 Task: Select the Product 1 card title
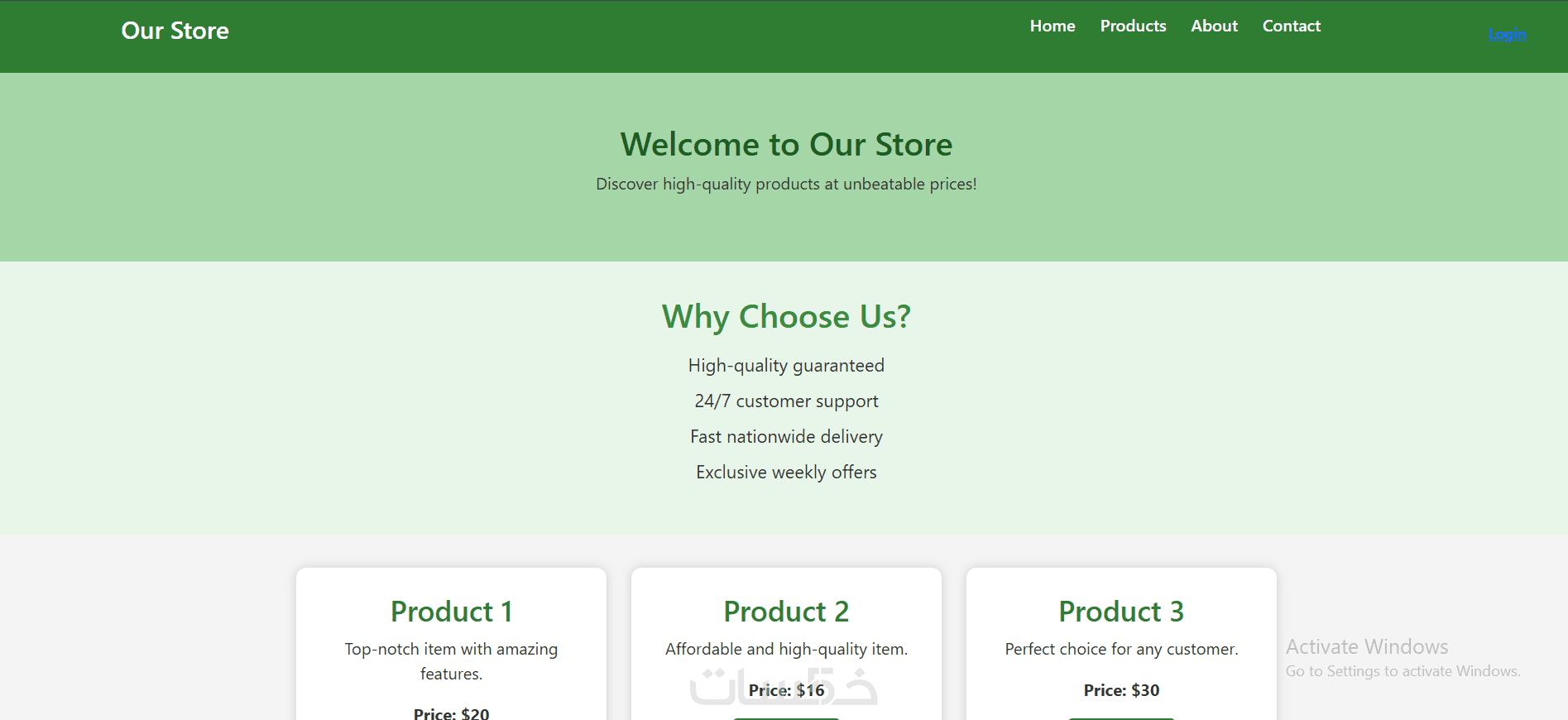(452, 612)
